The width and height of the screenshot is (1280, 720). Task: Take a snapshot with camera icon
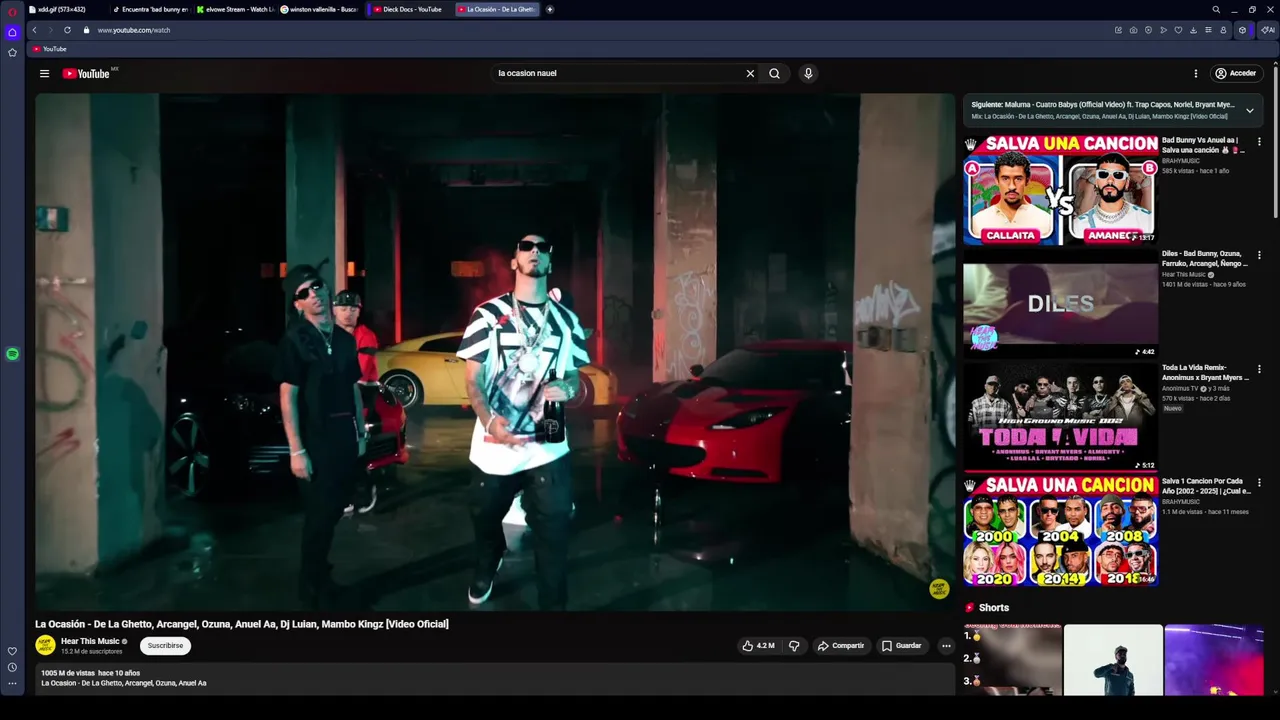point(1133,30)
